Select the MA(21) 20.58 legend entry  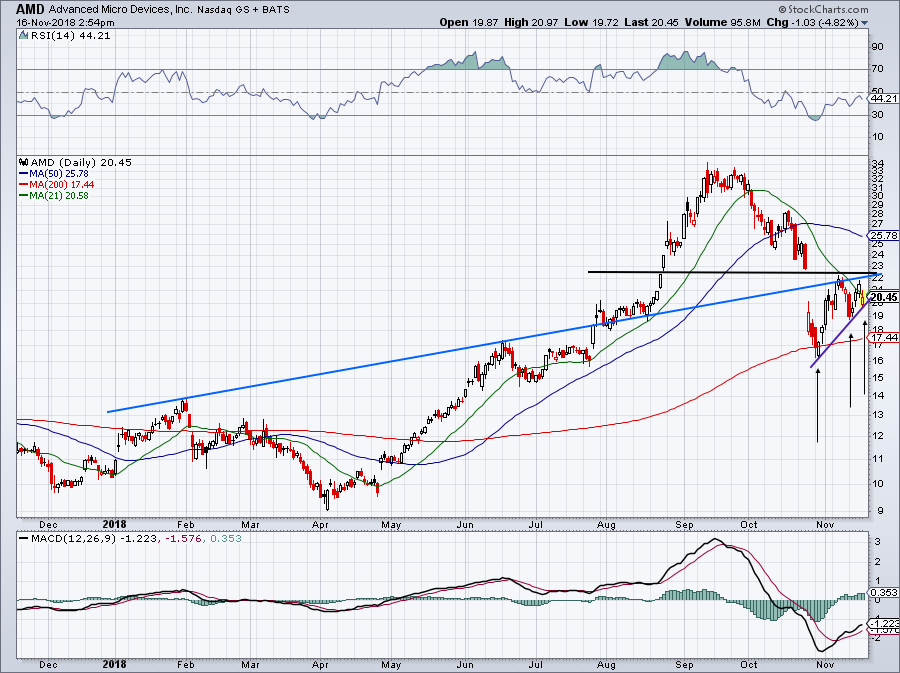point(54,195)
